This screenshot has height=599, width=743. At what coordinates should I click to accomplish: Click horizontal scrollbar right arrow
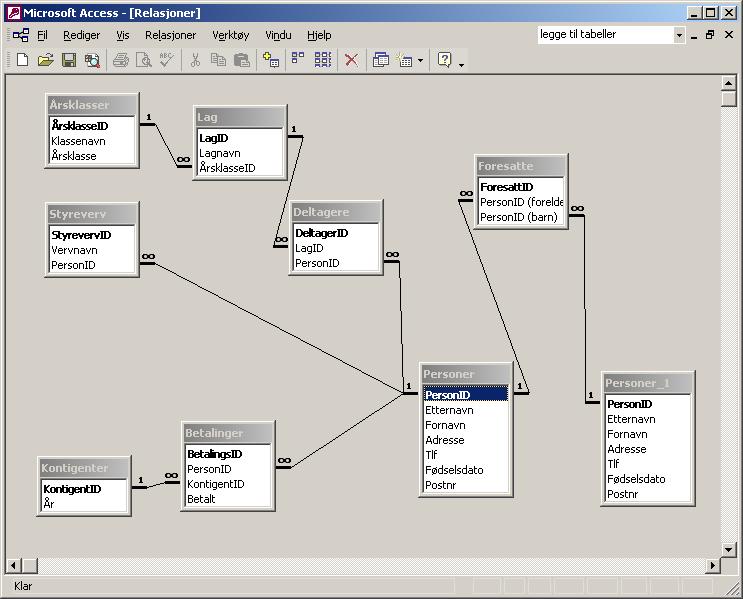(x=712, y=565)
